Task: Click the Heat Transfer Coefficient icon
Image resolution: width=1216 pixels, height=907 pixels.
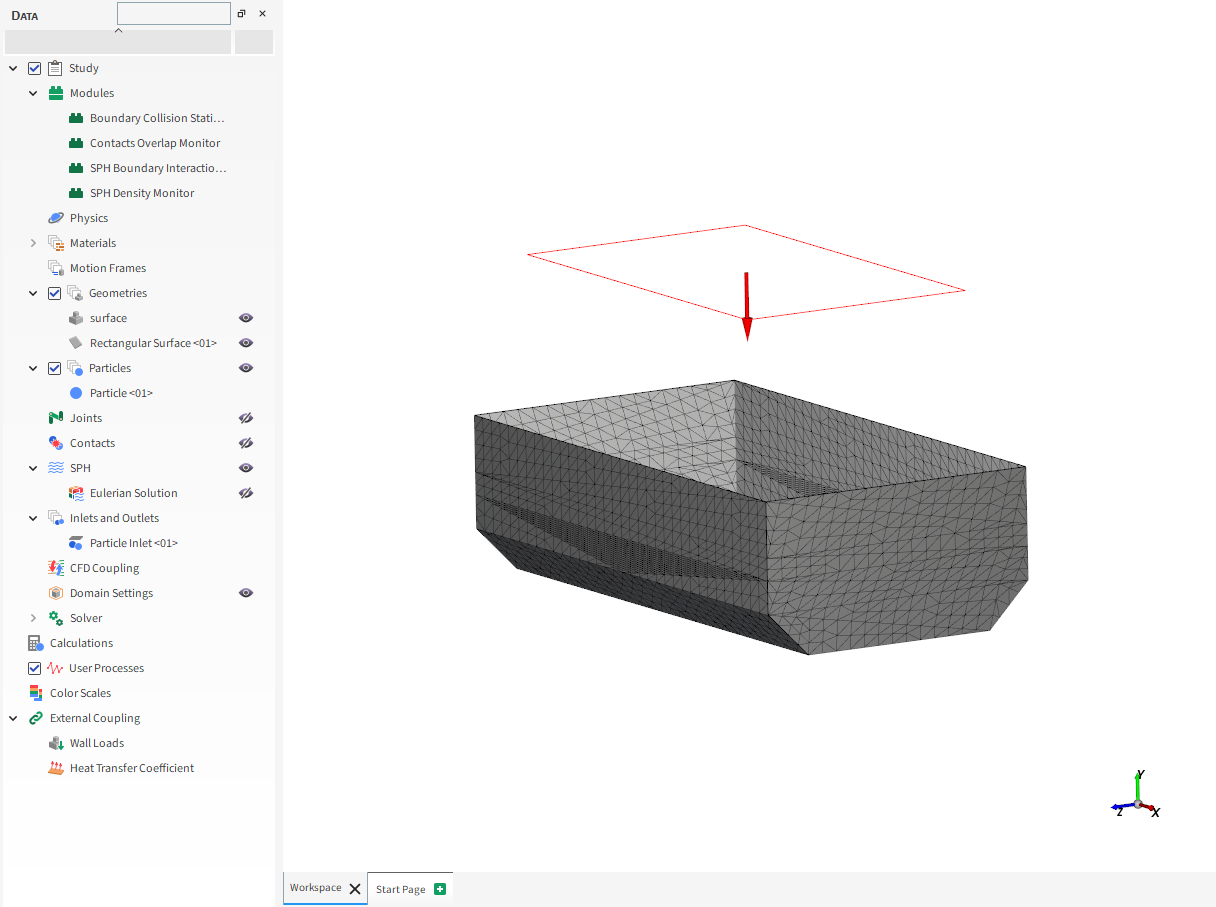Action: click(x=56, y=768)
